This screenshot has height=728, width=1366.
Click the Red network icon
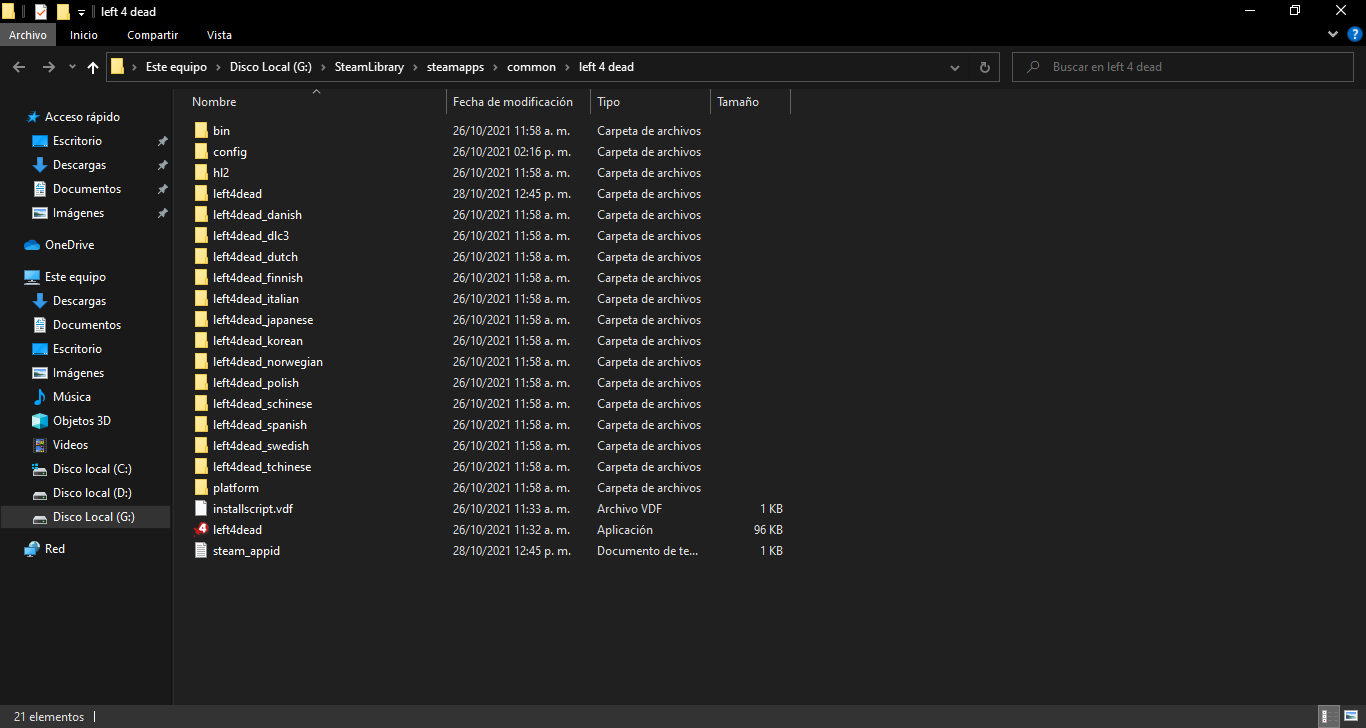pyautogui.click(x=32, y=549)
